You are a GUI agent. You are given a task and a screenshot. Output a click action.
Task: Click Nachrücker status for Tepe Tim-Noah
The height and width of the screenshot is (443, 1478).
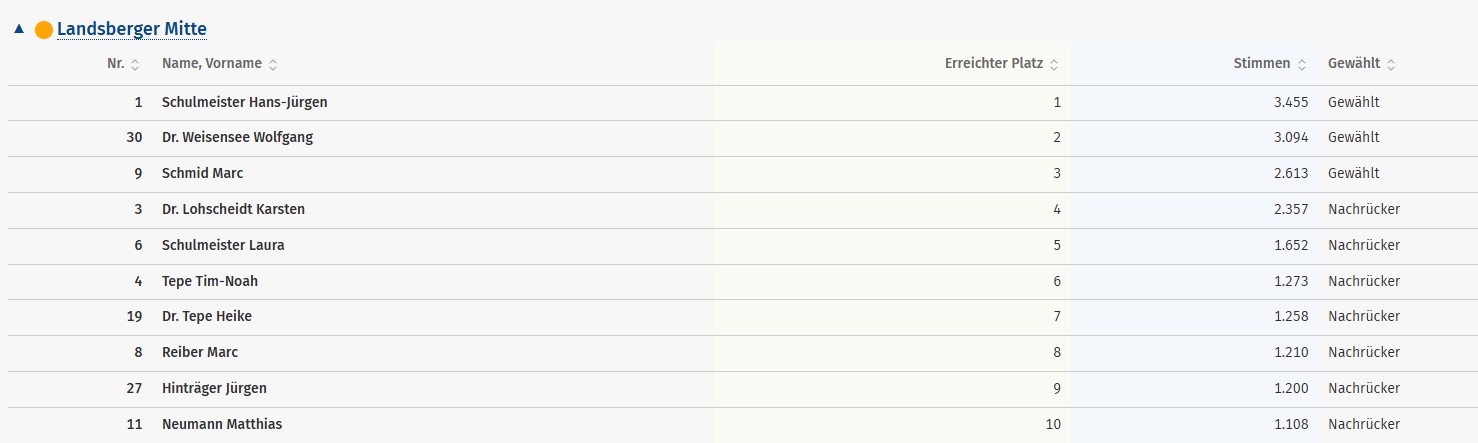(1363, 281)
